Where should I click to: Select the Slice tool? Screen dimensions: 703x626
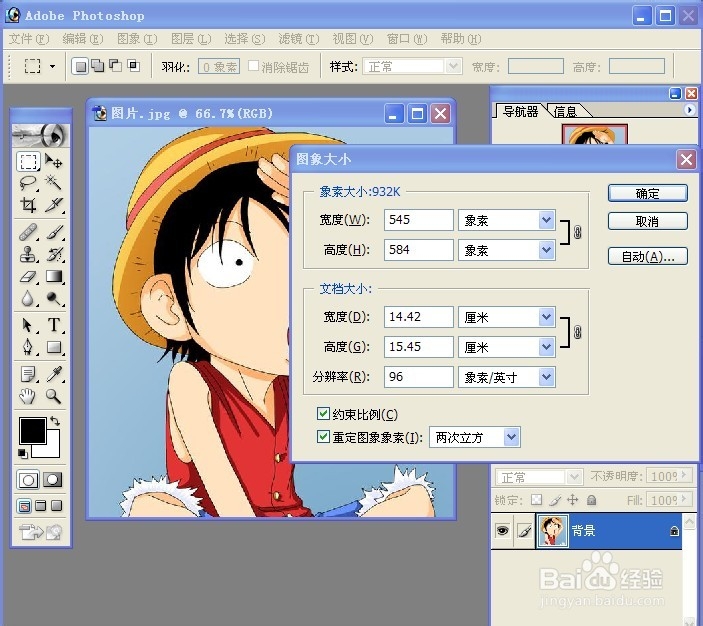(x=54, y=205)
